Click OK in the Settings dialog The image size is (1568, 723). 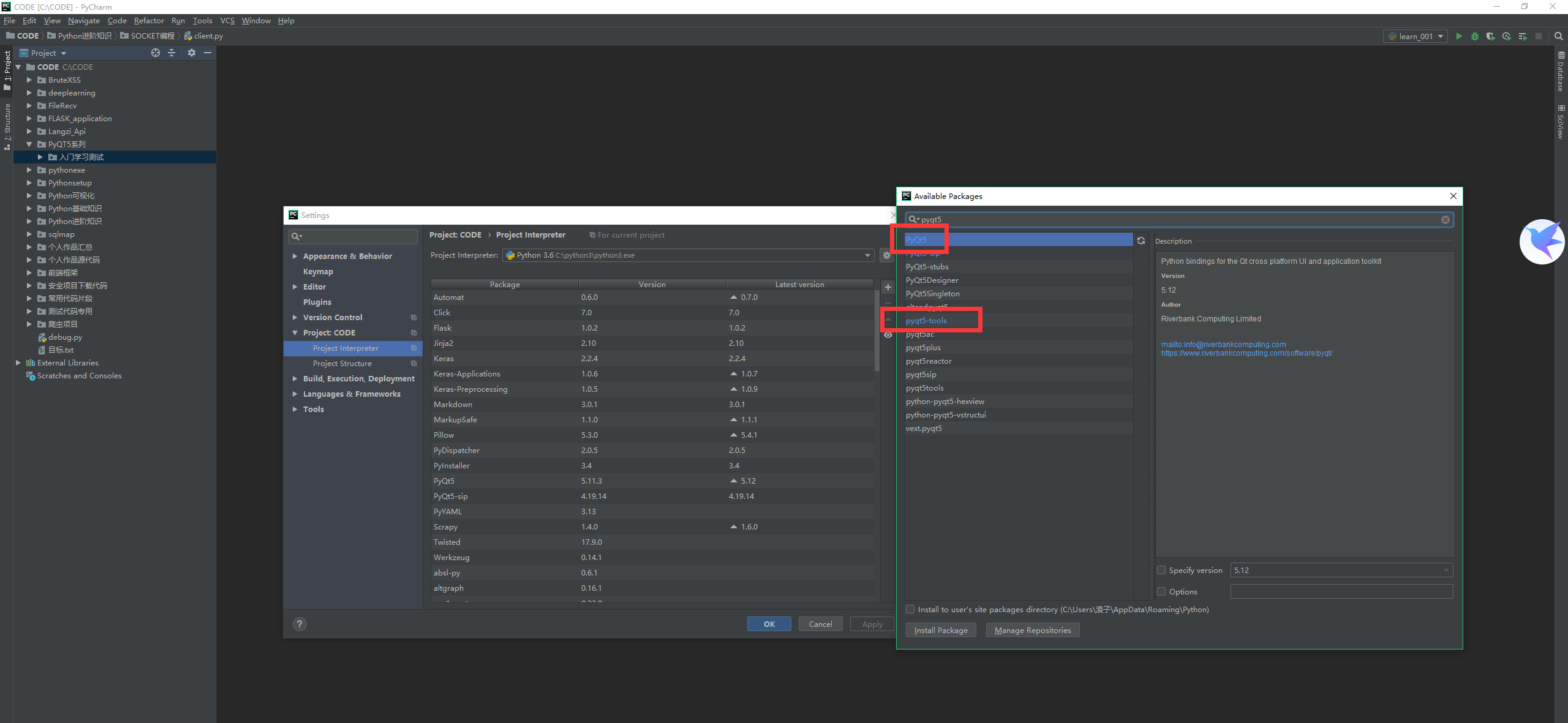[769, 624]
